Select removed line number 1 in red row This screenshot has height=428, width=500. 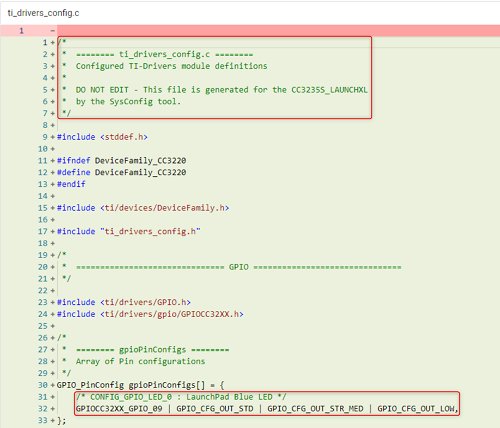[21, 31]
